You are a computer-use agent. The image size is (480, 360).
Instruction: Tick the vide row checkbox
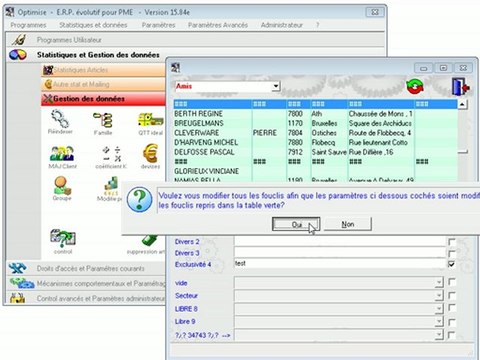point(452,282)
